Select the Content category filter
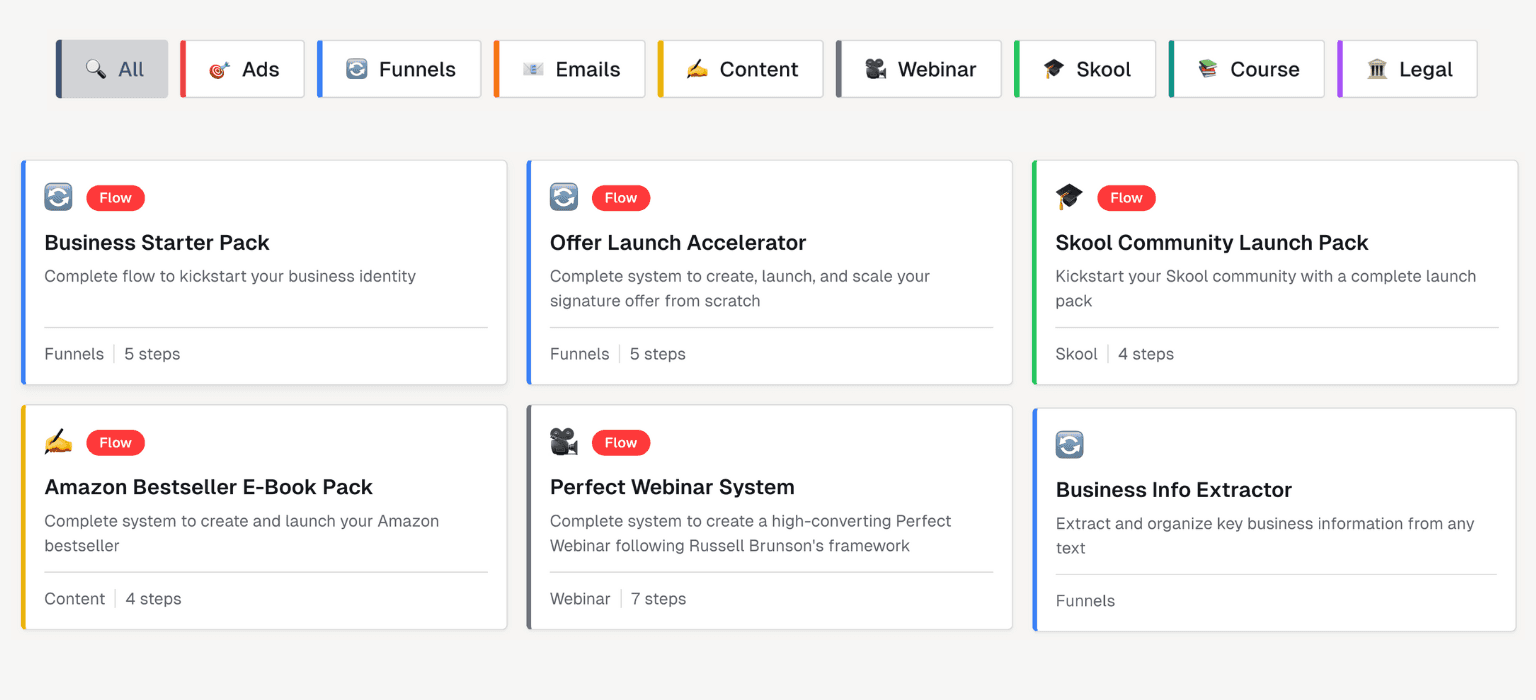Image resolution: width=1536 pixels, height=700 pixels. pos(740,68)
